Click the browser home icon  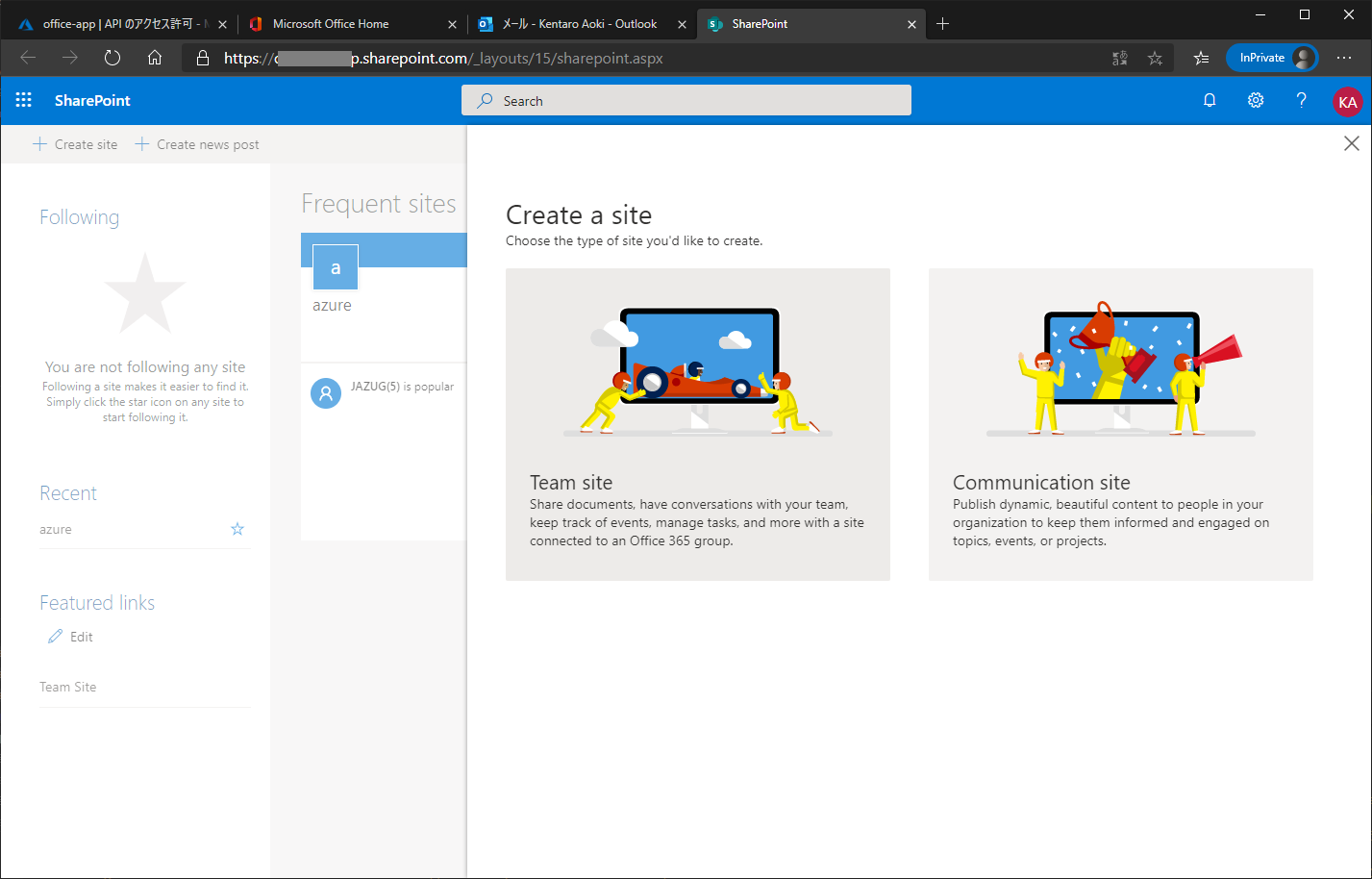(x=155, y=58)
